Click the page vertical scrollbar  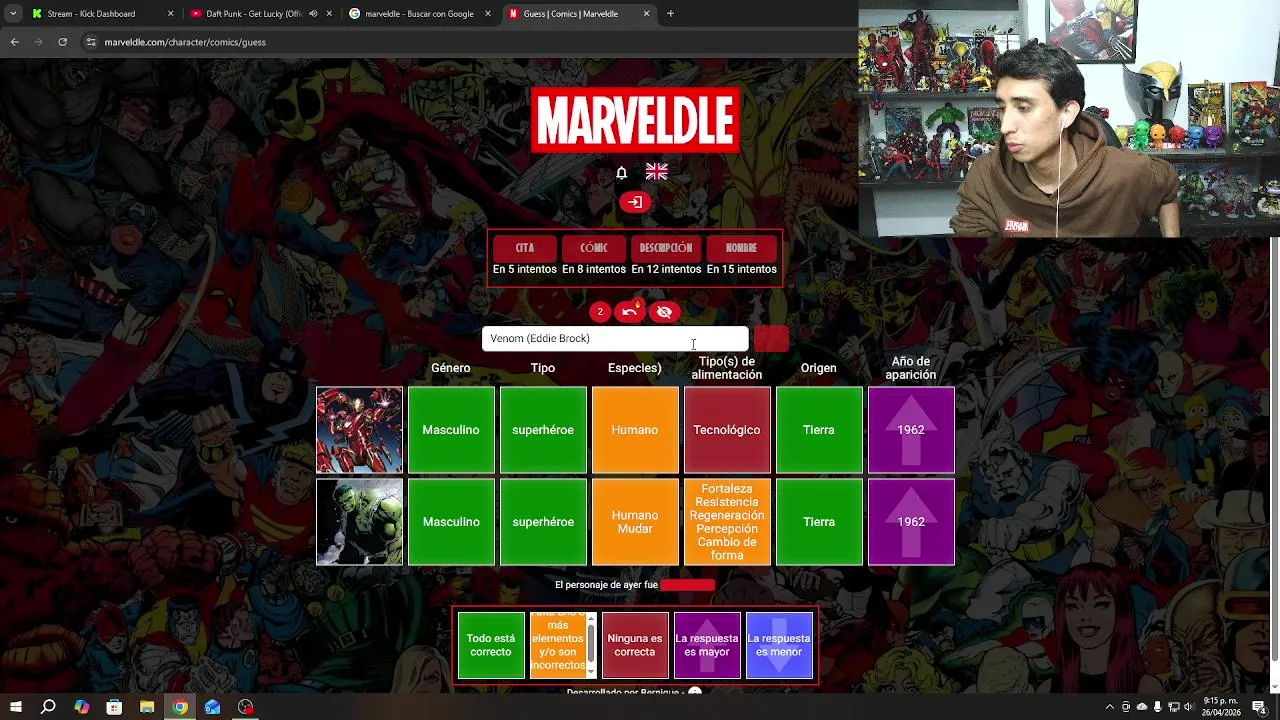coord(1274,450)
